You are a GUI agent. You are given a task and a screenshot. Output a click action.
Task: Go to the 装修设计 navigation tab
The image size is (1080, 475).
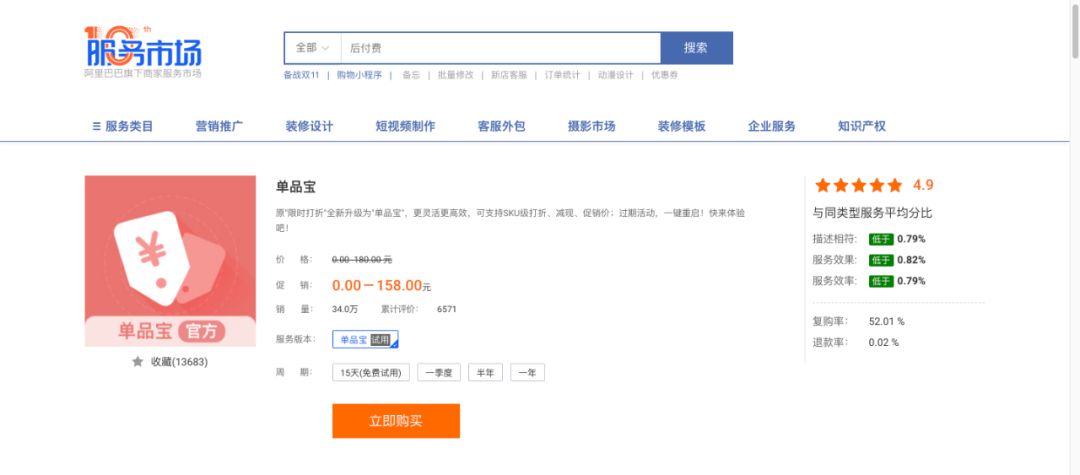point(309,126)
